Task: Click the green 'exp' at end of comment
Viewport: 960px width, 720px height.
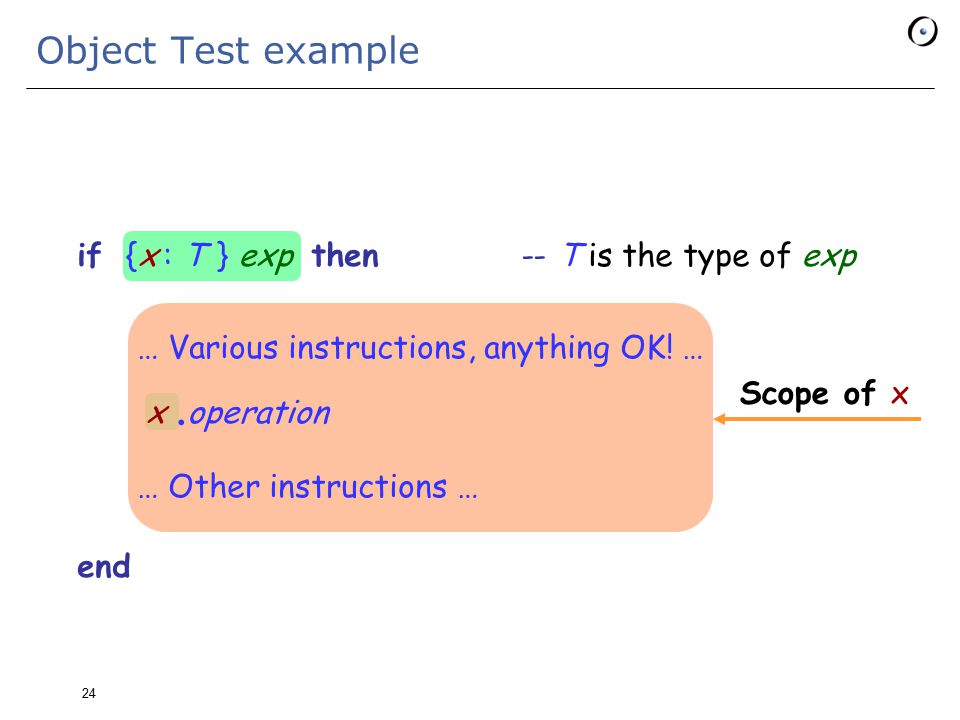Action: [830, 257]
